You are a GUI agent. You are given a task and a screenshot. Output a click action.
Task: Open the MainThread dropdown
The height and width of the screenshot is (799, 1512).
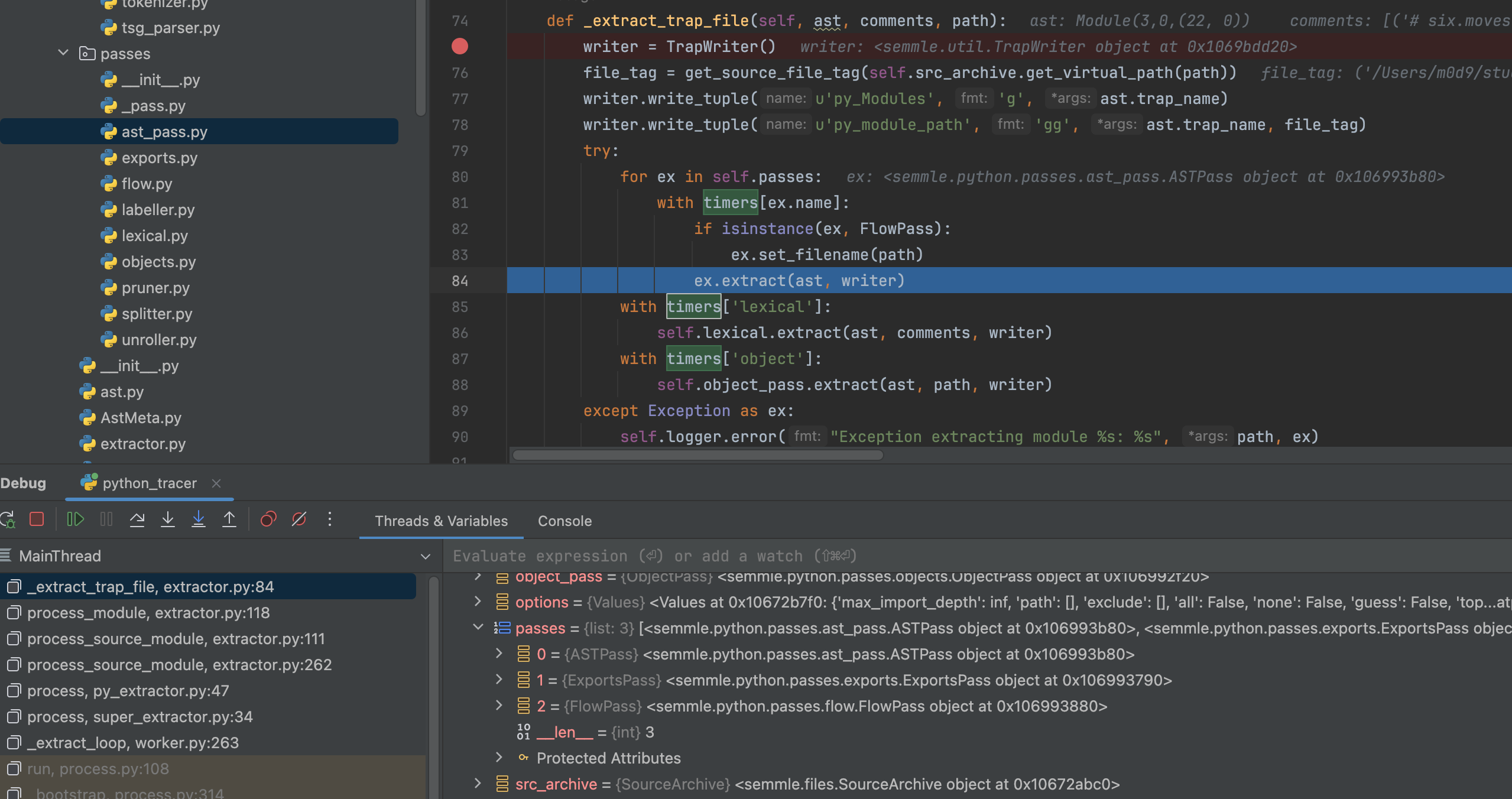click(x=426, y=556)
